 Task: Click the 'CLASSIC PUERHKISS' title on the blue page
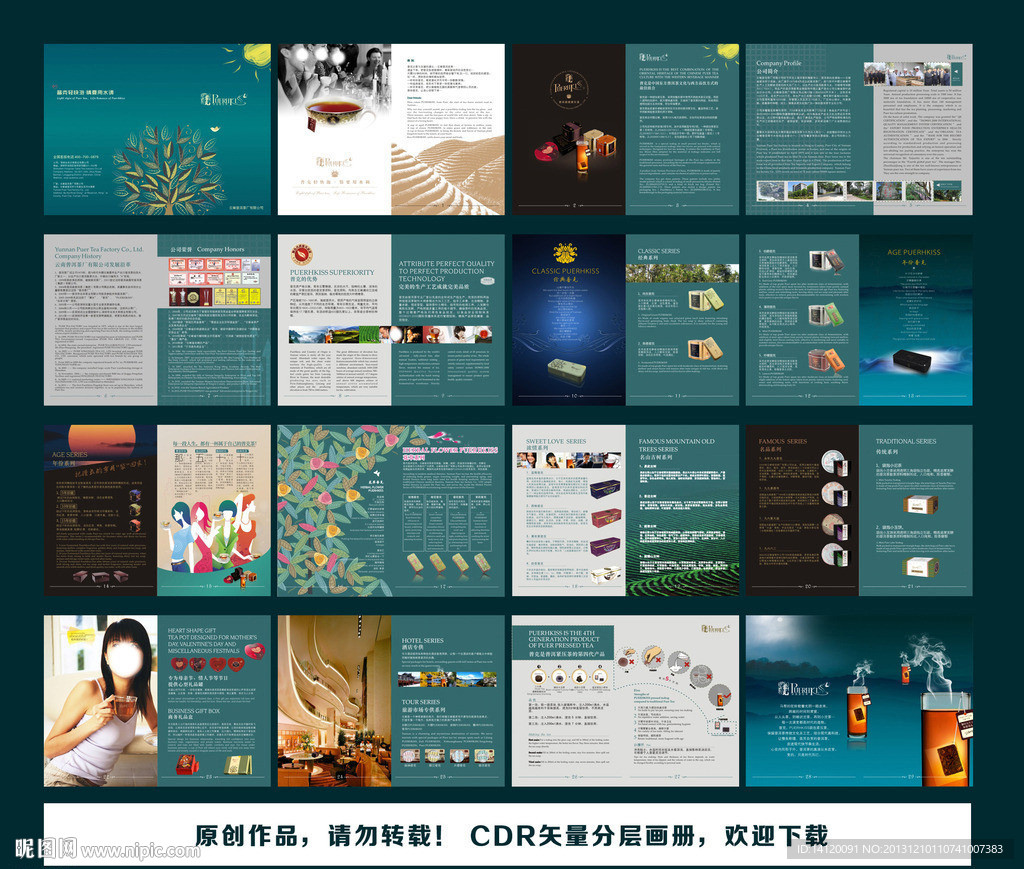566,271
